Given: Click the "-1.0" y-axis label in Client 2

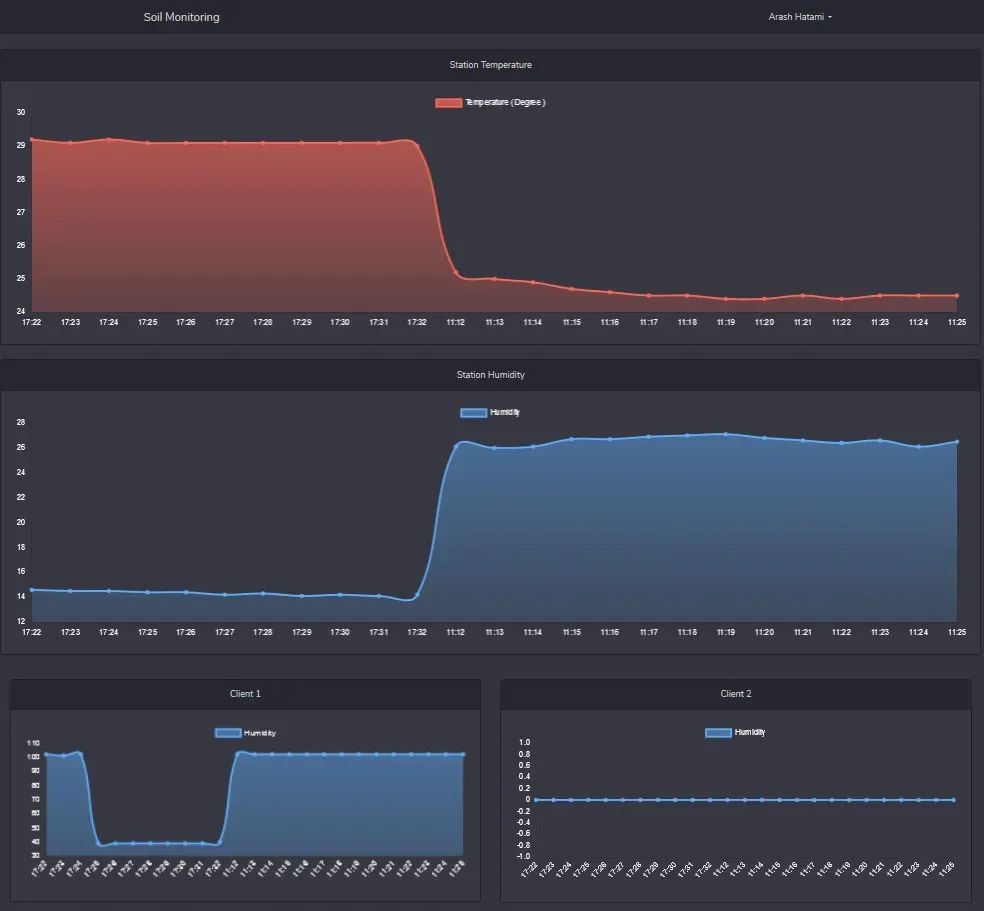Looking at the screenshot, I should pyautogui.click(x=523, y=856).
